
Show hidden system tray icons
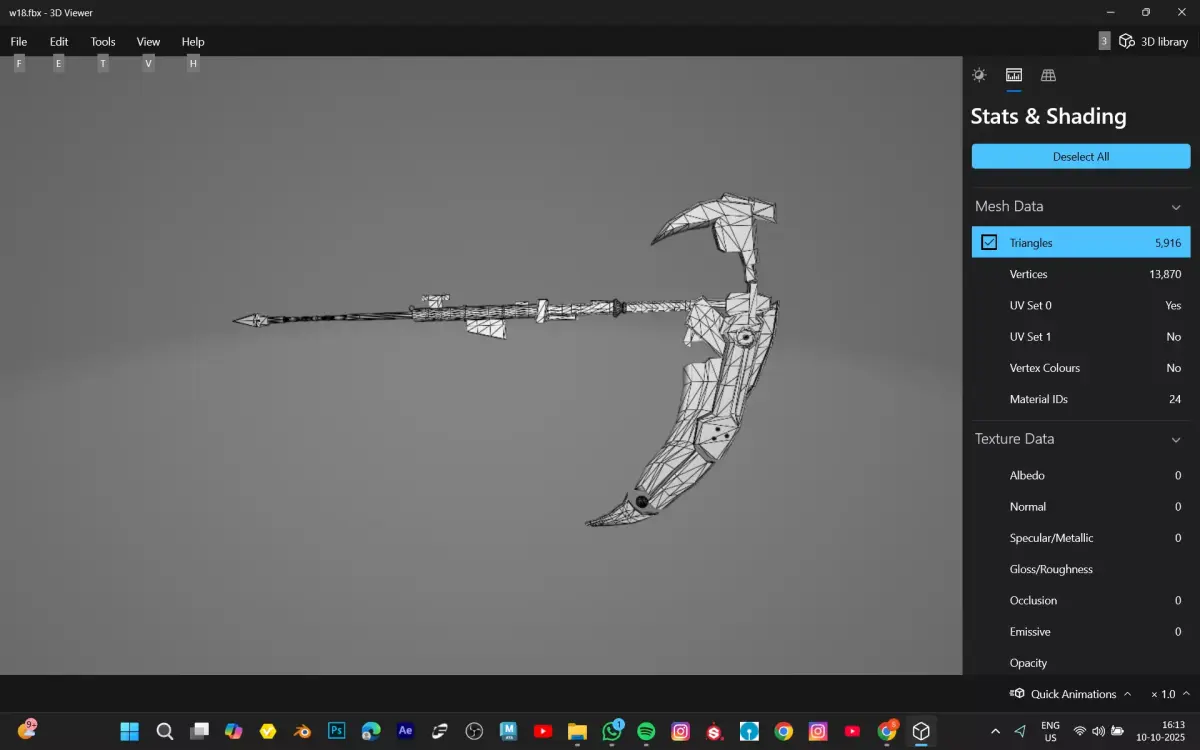(x=995, y=731)
